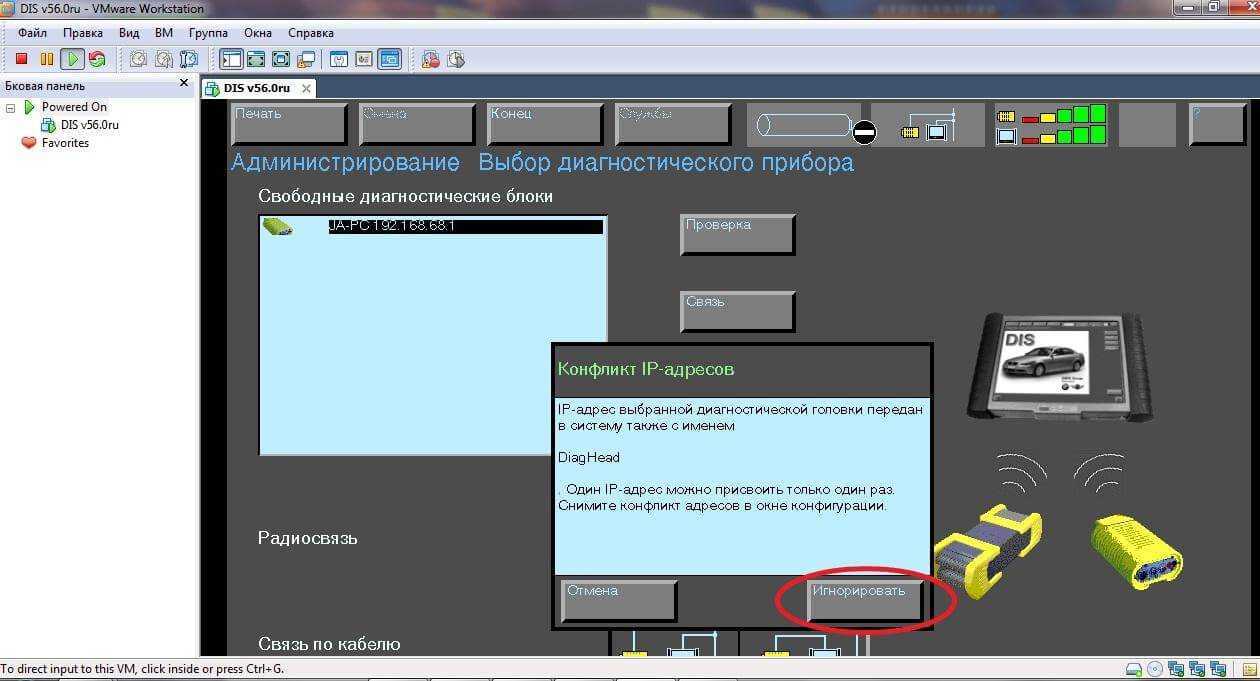Click the snapshot manager wrench-clock icon
Viewport: 1260px width, 681px height.
pos(188,60)
